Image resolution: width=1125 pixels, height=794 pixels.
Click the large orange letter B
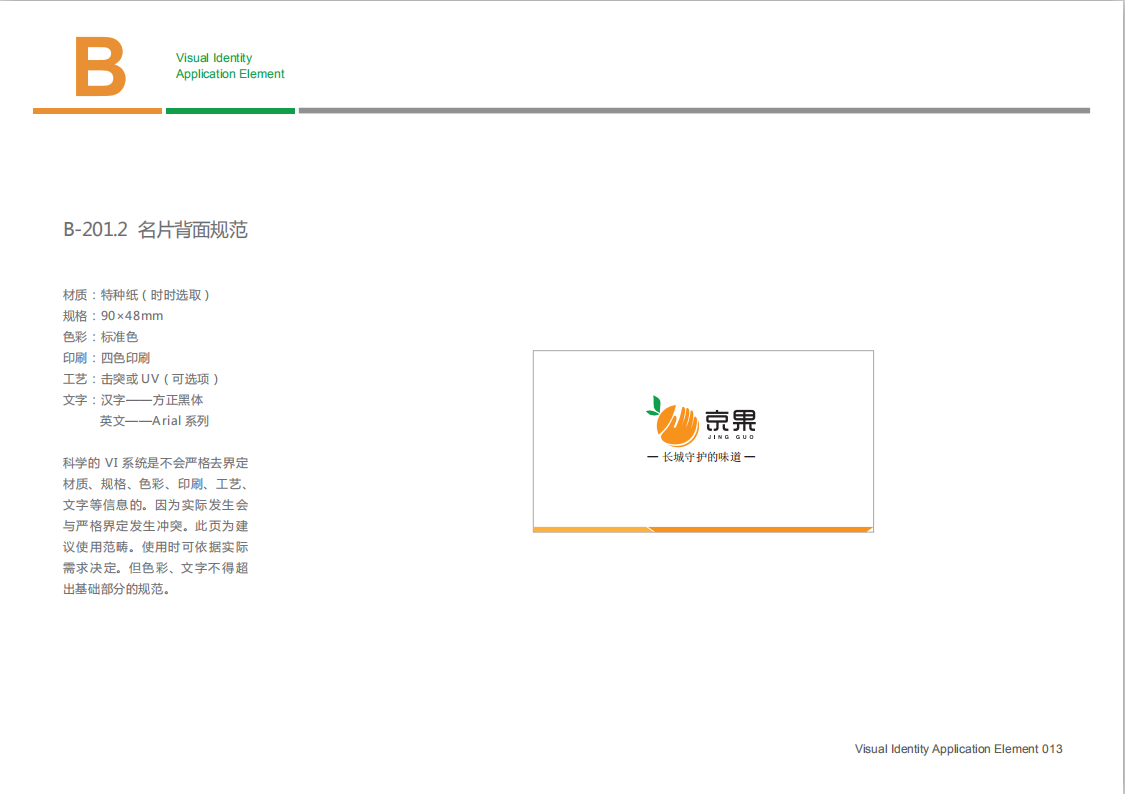[x=100, y=67]
